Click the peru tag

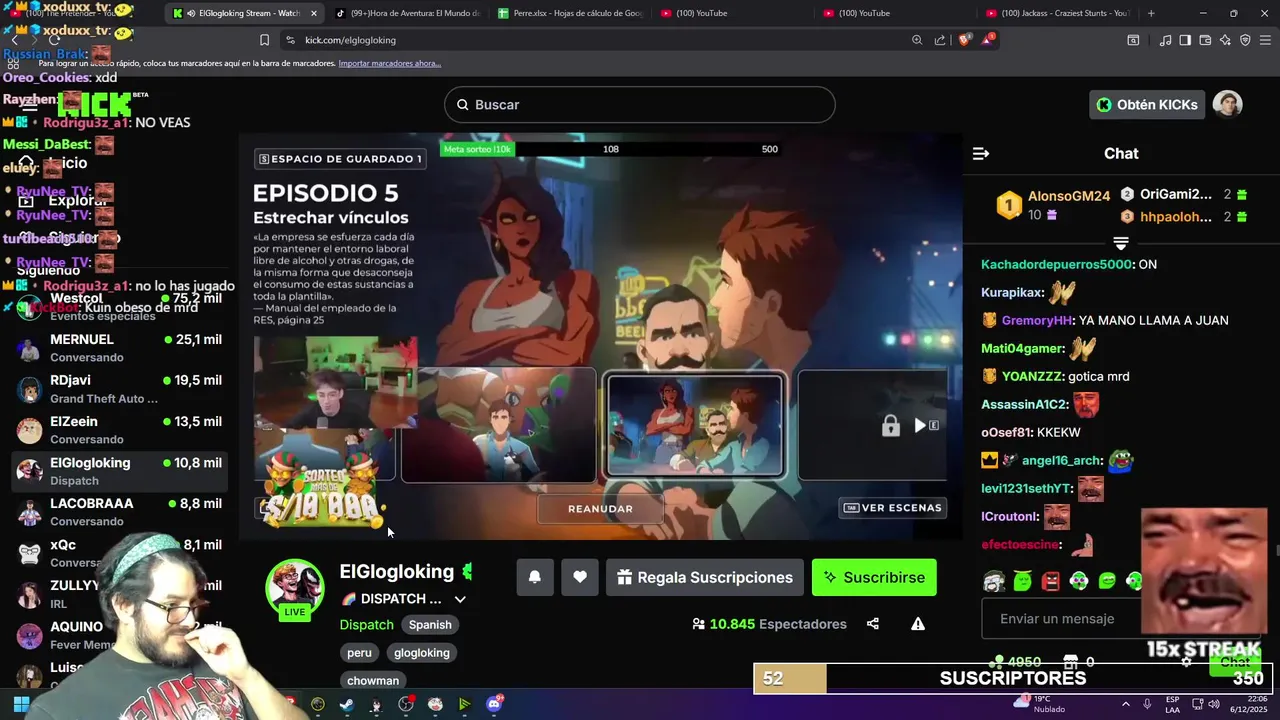[x=360, y=653]
